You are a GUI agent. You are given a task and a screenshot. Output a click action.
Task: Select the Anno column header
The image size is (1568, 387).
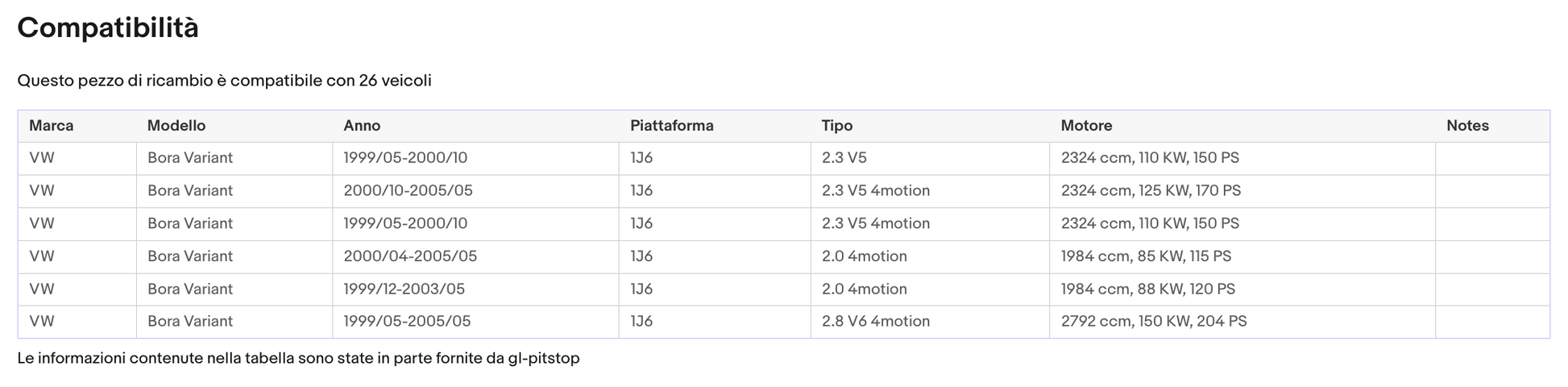point(362,126)
